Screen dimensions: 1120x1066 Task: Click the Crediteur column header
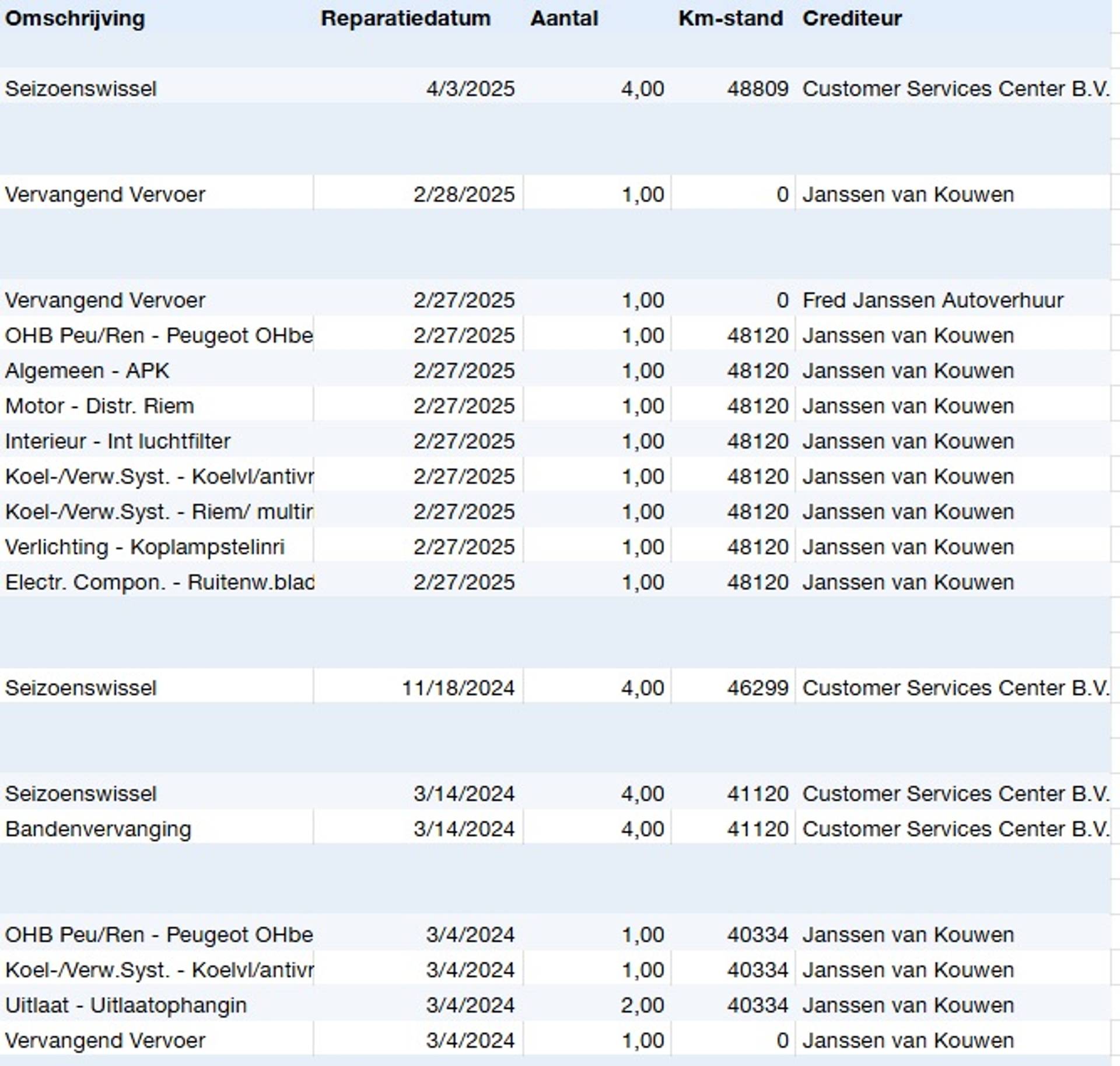[x=852, y=18]
